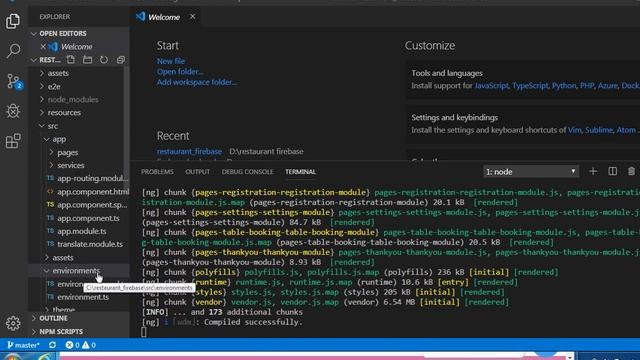Refresh the explorer file tree
The width and height of the screenshot is (640, 360).
(104, 60)
